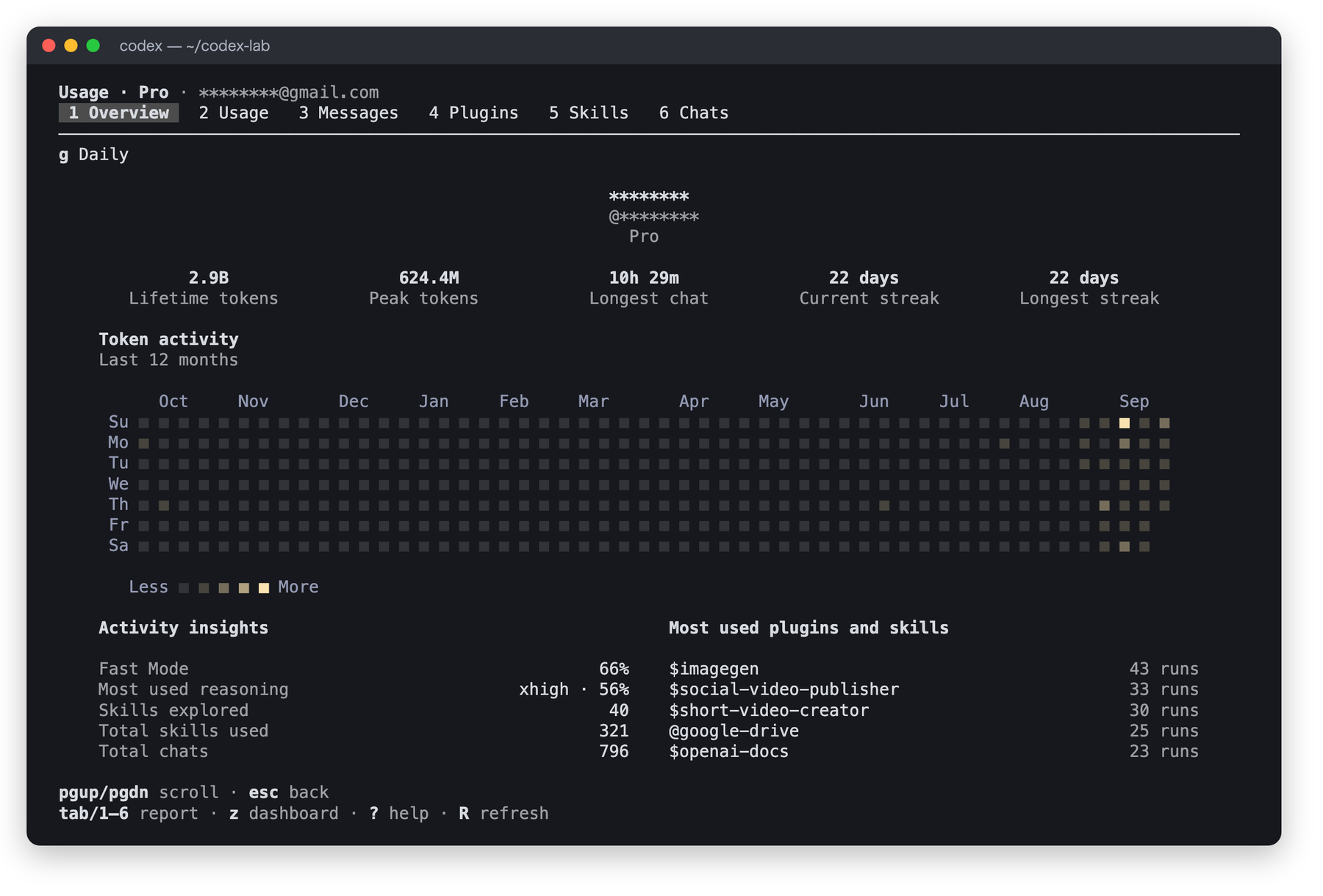The width and height of the screenshot is (1323, 896).
Task: Click the Token activity heading
Action: pyautogui.click(x=169, y=340)
